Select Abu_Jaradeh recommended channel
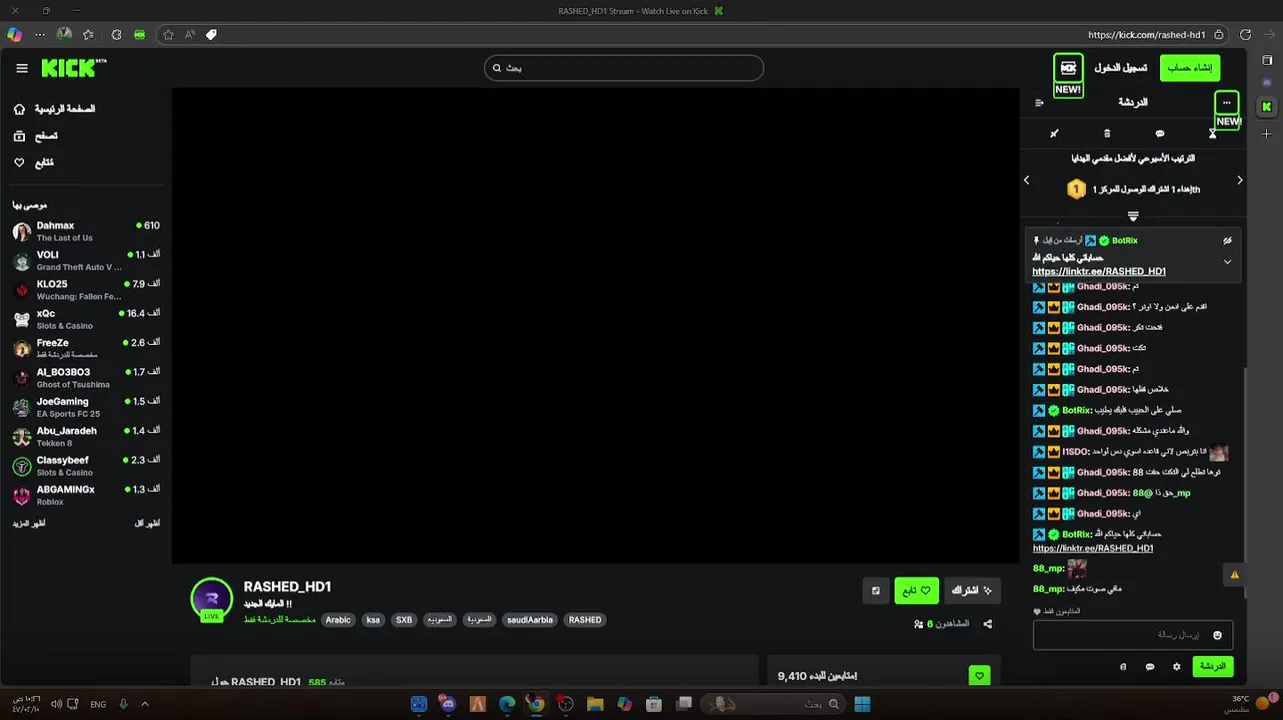 (x=86, y=436)
